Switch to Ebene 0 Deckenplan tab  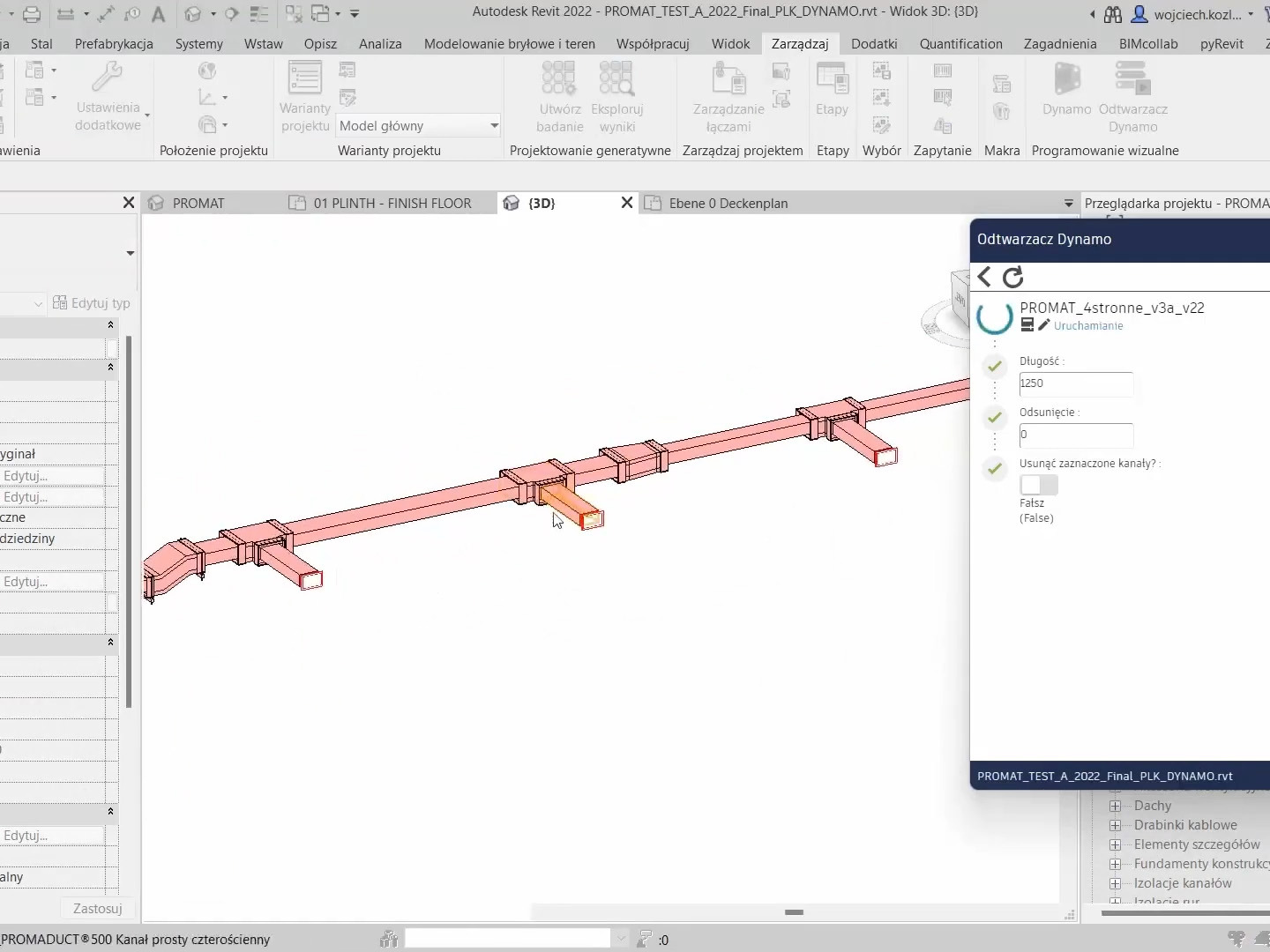tap(728, 204)
